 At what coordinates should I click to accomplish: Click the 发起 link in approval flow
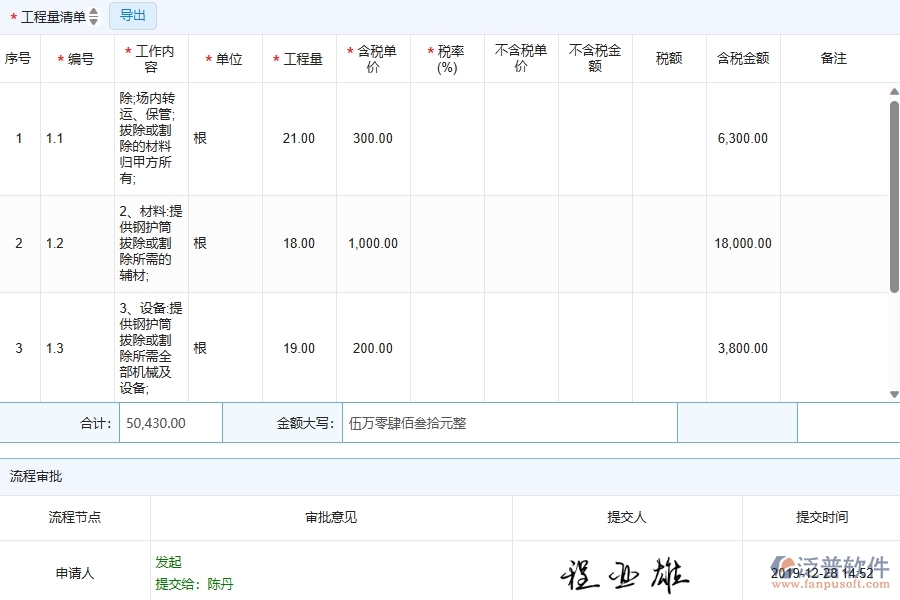click(x=168, y=562)
